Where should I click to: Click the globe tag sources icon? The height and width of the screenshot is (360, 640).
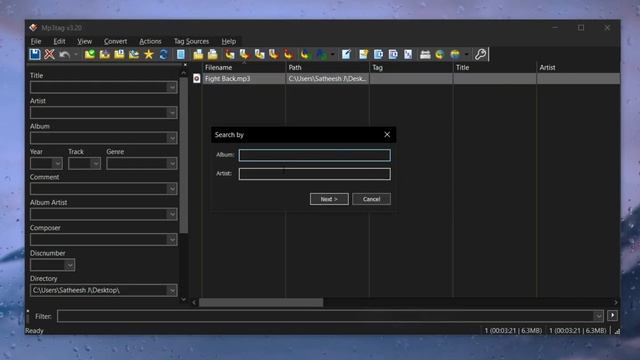(455, 54)
